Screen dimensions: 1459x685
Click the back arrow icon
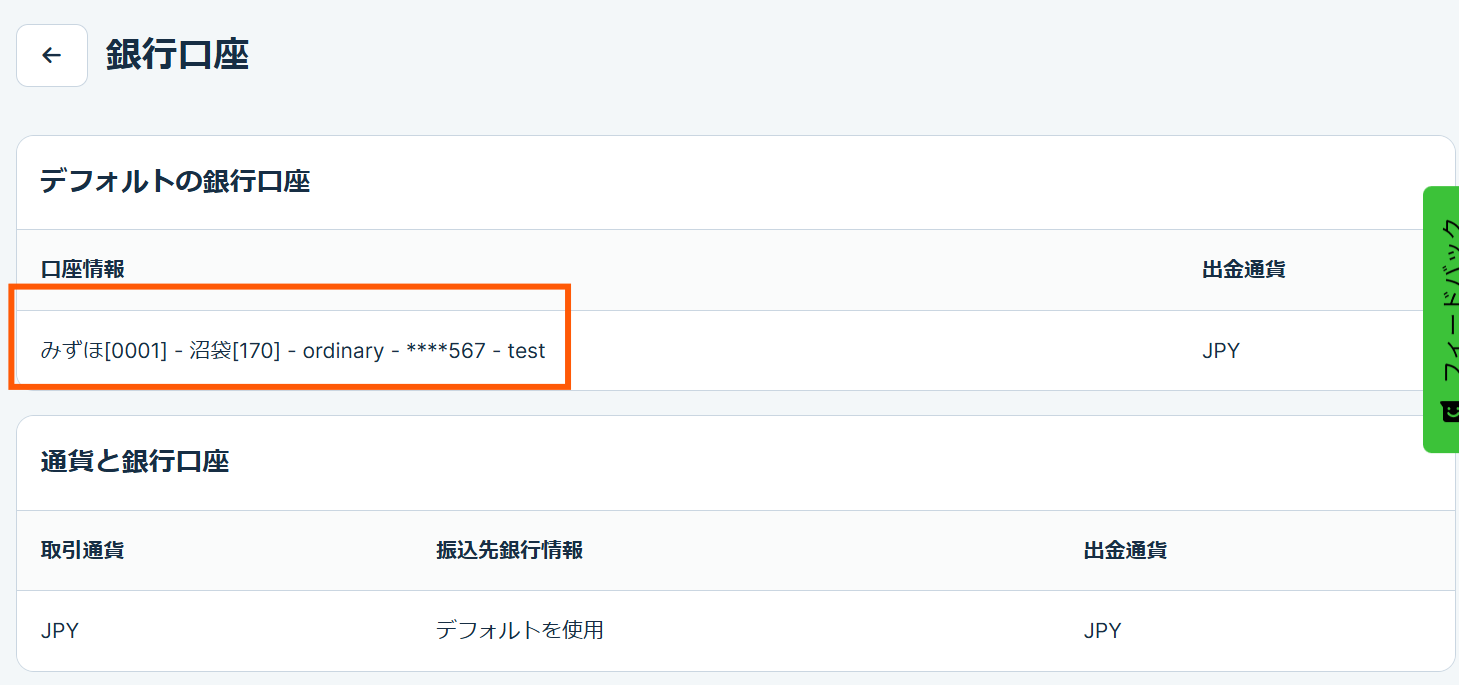click(x=52, y=56)
